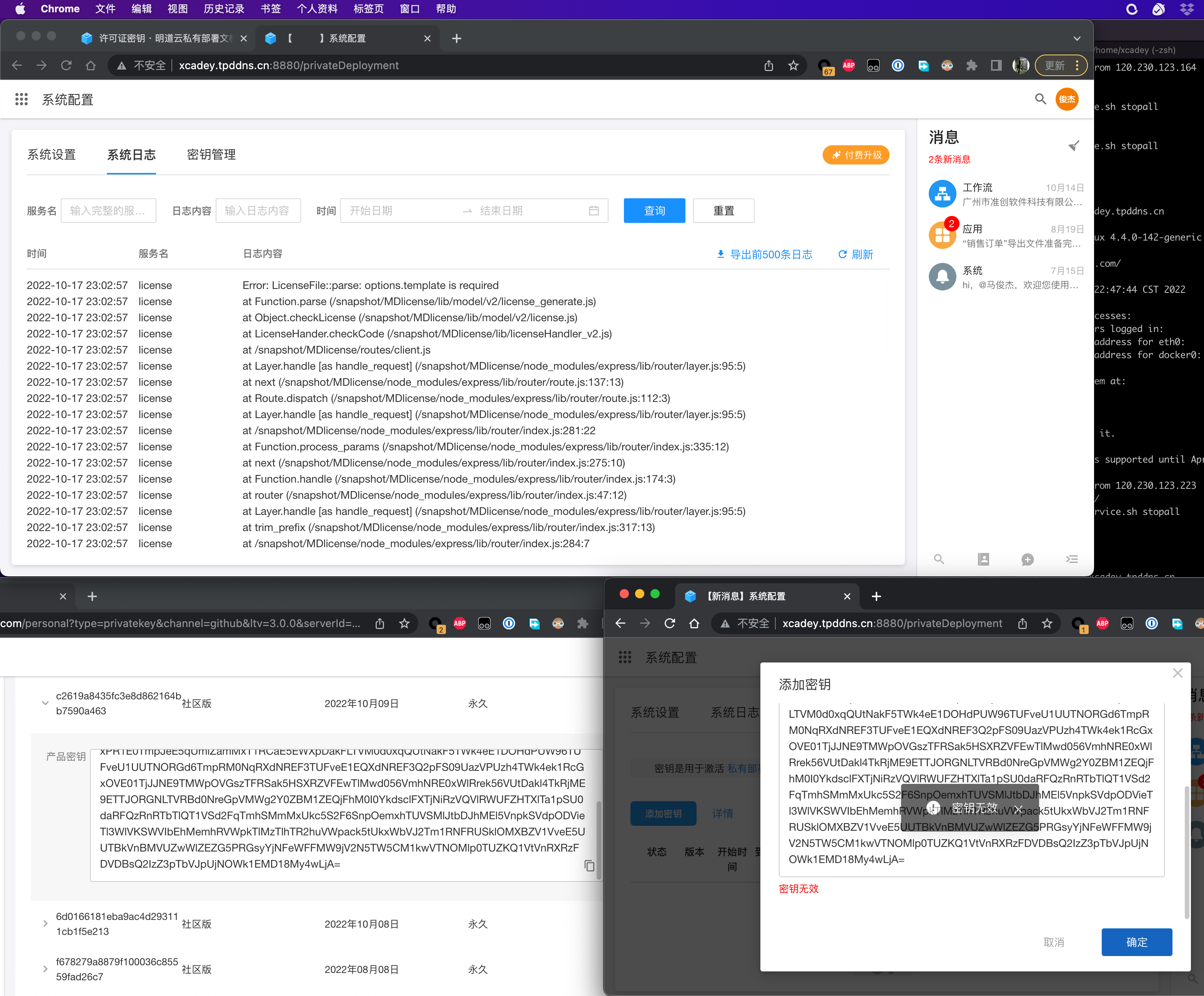Switch to the 密钥管理 tab
The width and height of the screenshot is (1204, 996).
[x=211, y=155]
